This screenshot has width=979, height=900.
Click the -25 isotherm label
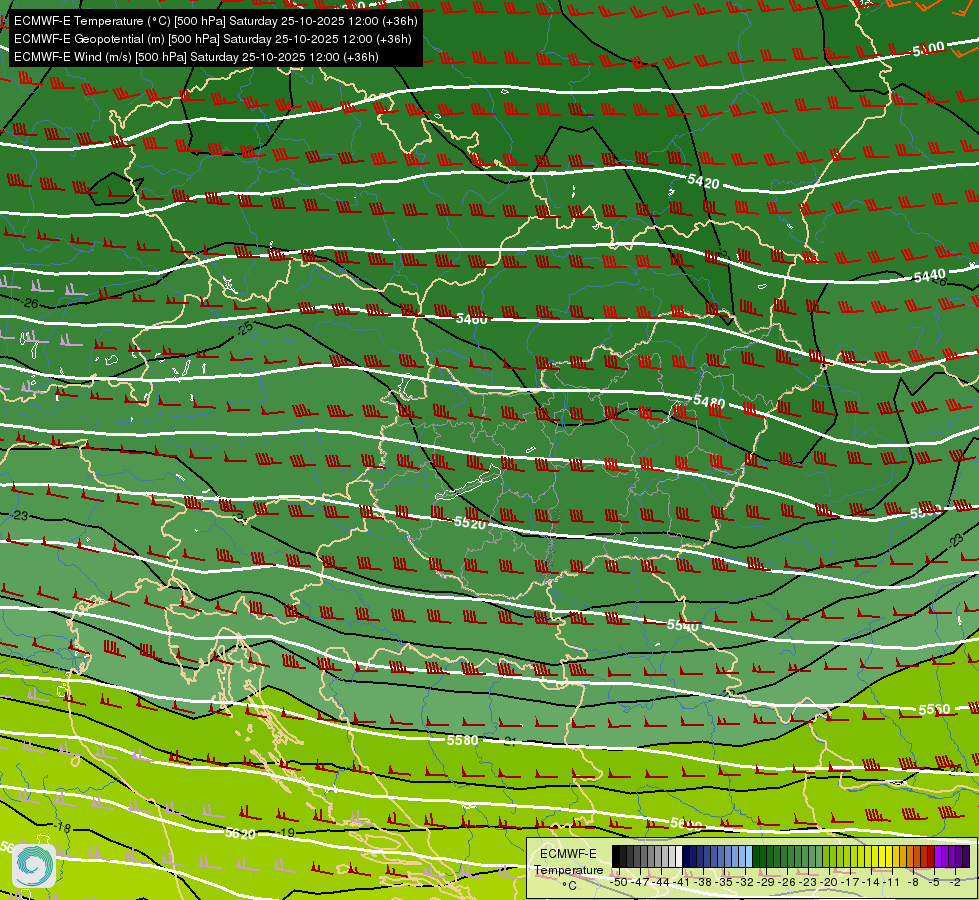(x=245, y=327)
